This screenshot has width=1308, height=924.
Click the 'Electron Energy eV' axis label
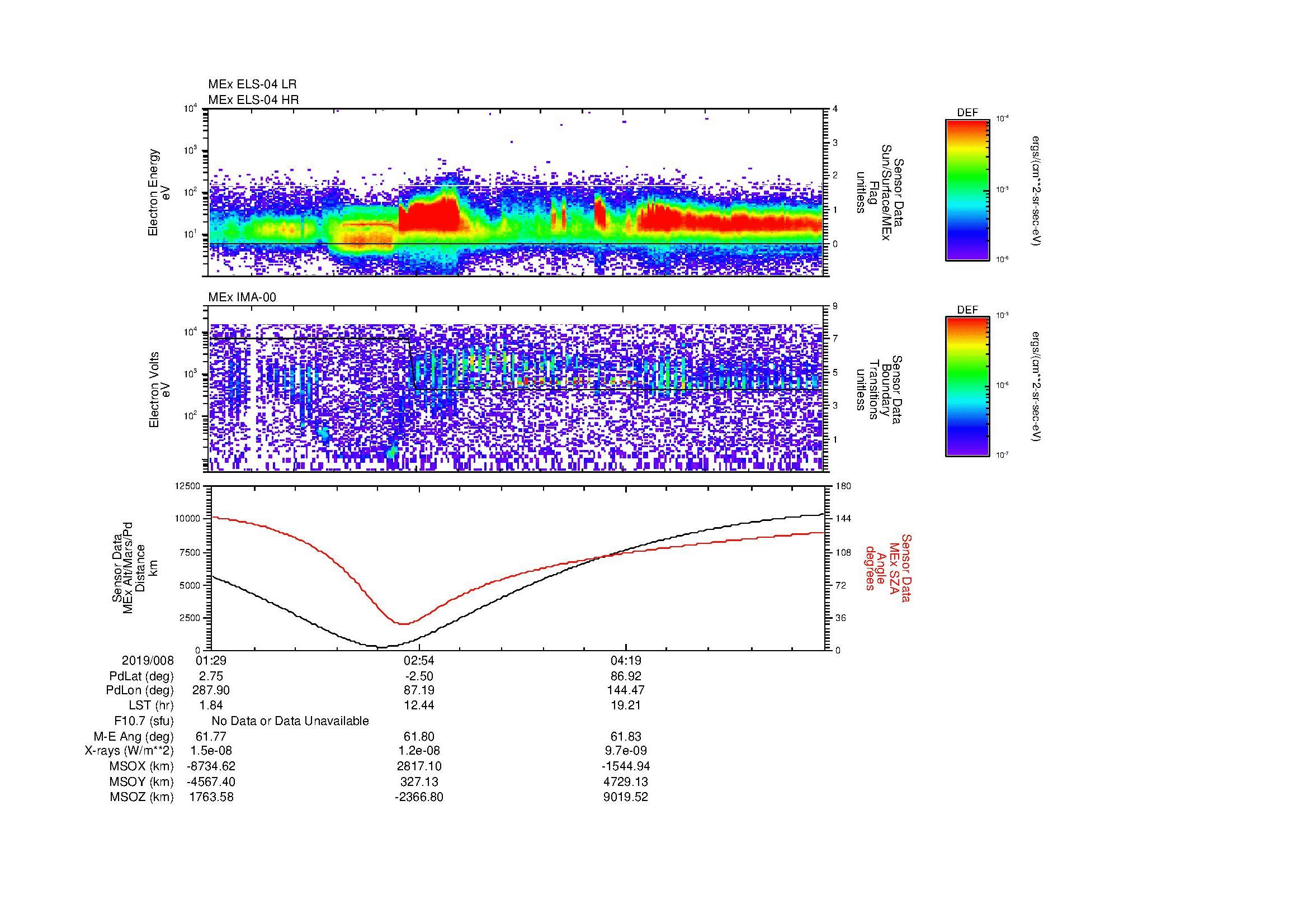[159, 192]
